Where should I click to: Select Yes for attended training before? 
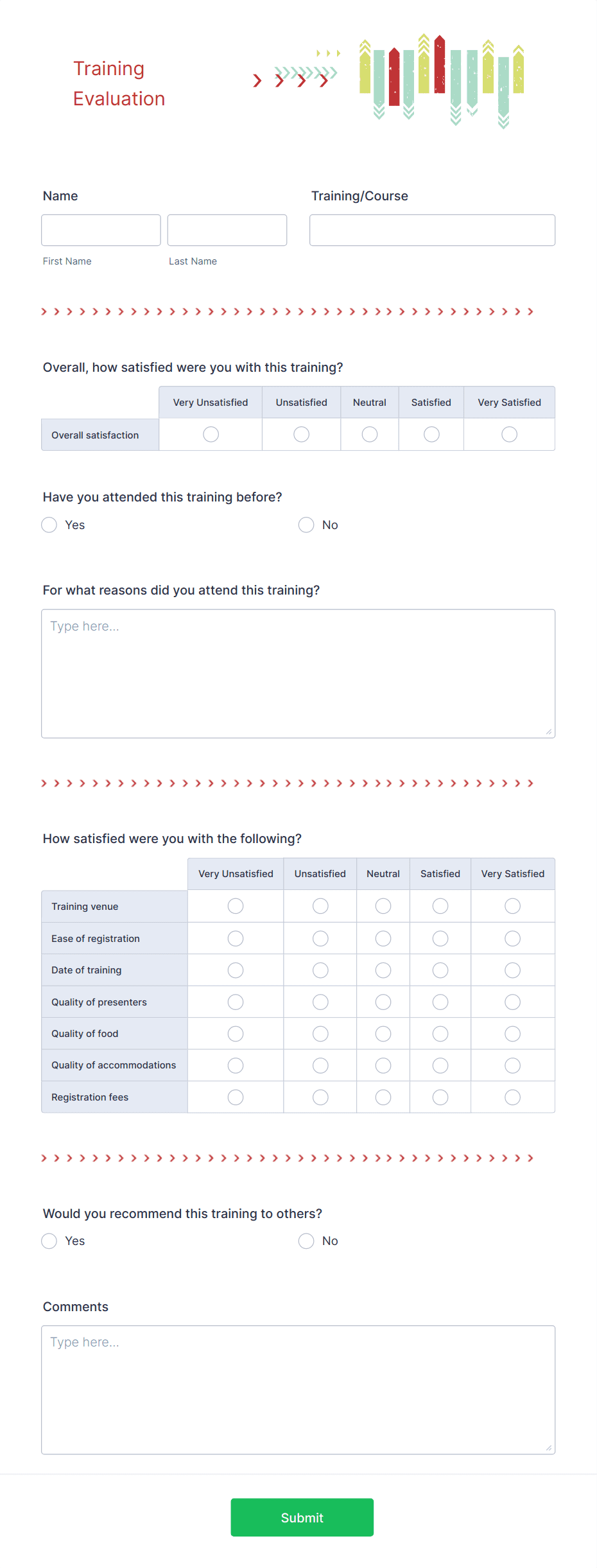coord(49,525)
